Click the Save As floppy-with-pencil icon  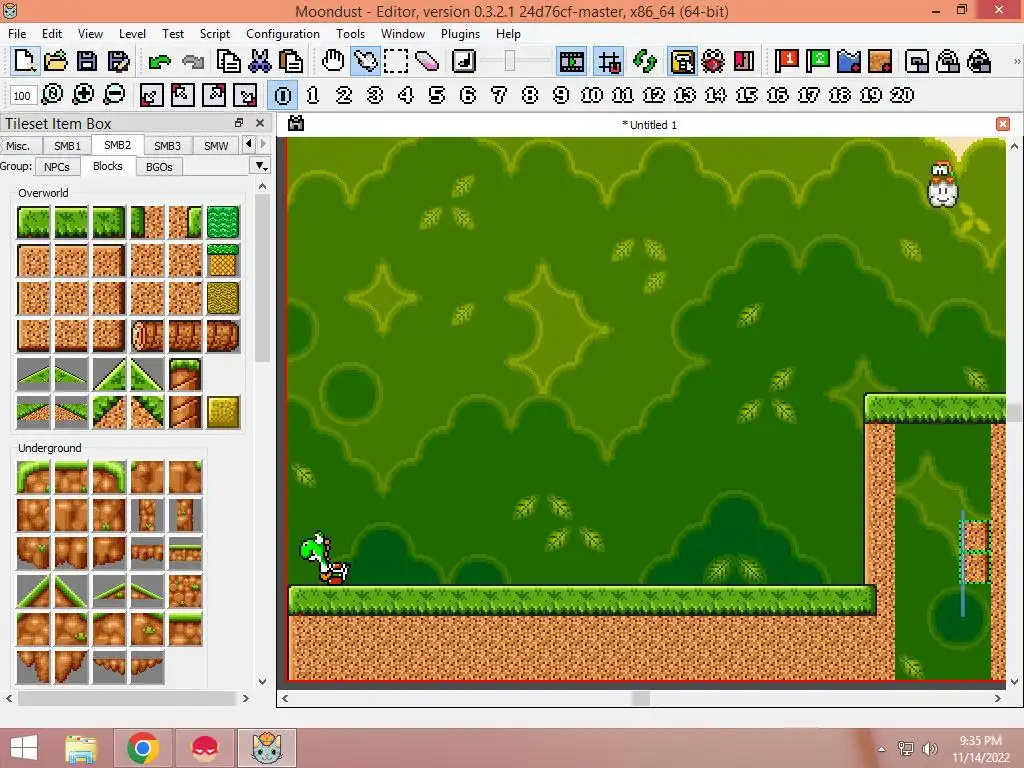tap(118, 61)
